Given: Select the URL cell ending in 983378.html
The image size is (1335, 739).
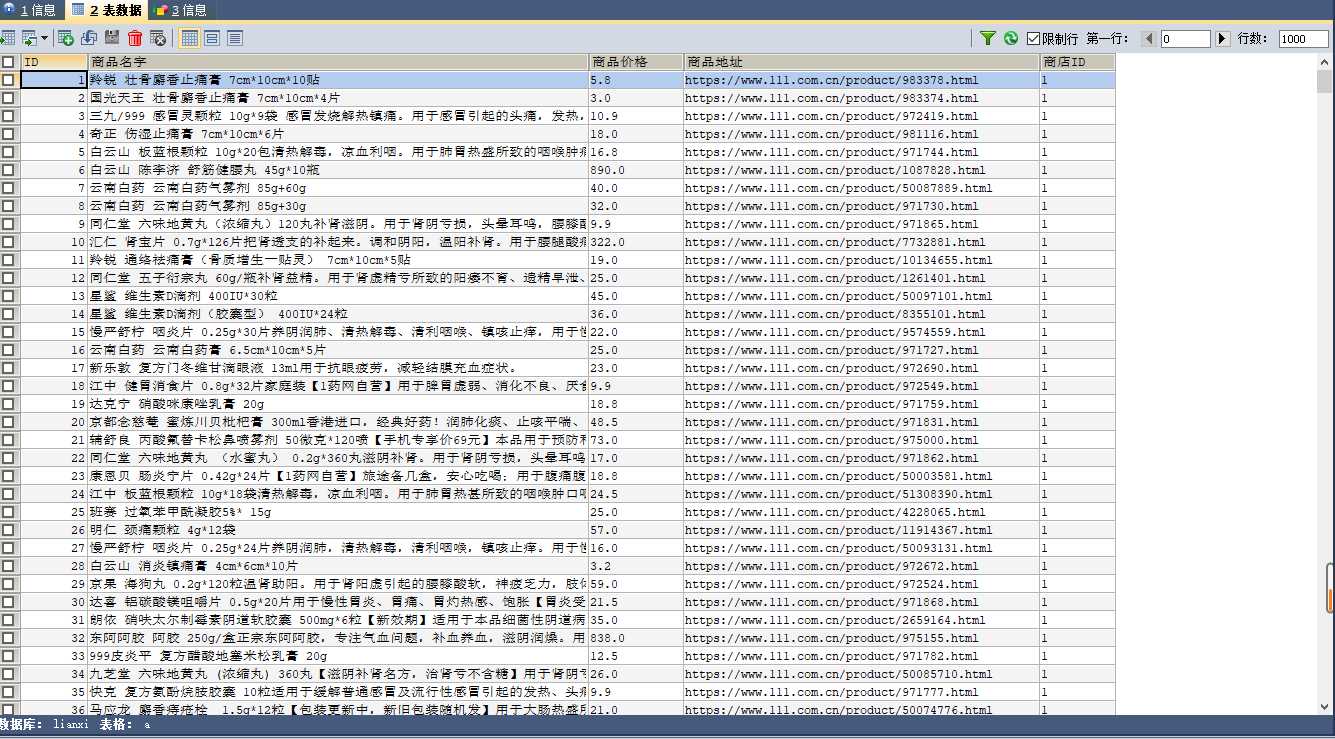Looking at the screenshot, I should coord(862,80).
